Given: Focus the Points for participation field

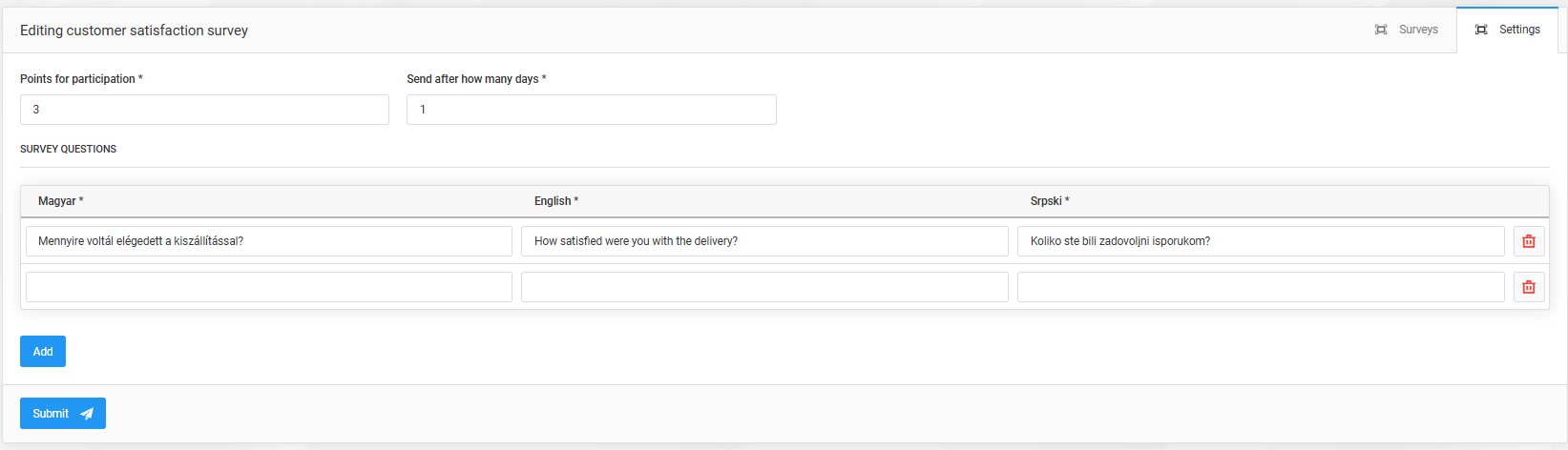Looking at the screenshot, I should coord(204,110).
